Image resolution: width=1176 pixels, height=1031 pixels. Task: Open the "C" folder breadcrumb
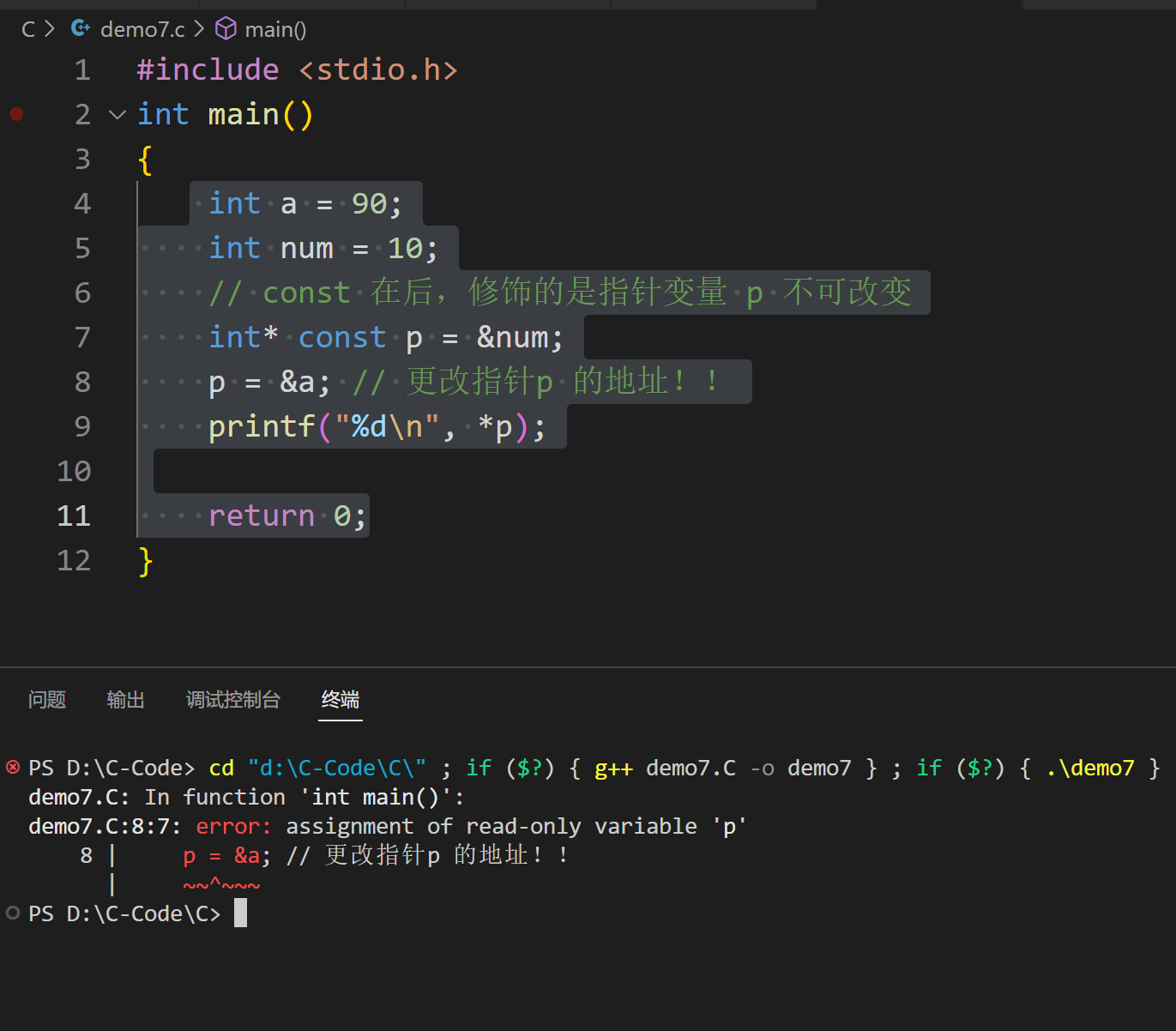[28, 29]
